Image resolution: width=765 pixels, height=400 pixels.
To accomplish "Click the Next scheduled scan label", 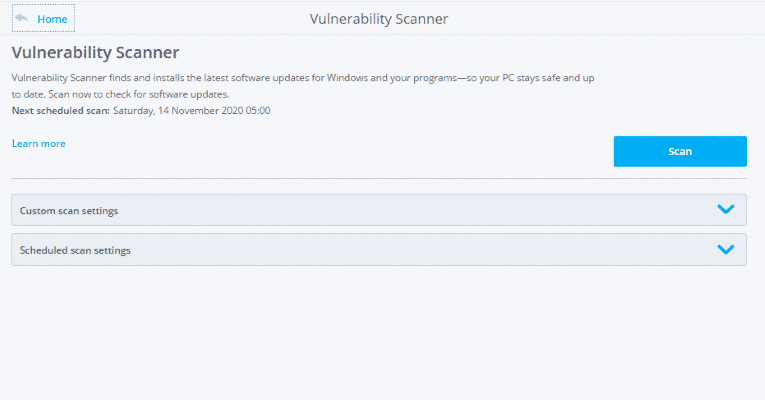I will pyautogui.click(x=60, y=111).
